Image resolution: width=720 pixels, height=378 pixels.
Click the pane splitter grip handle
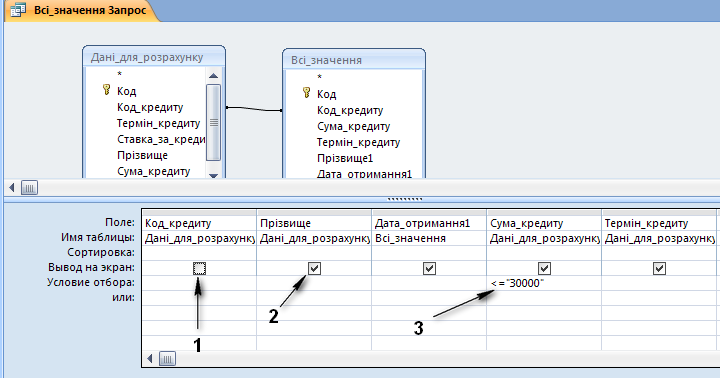[405, 199]
